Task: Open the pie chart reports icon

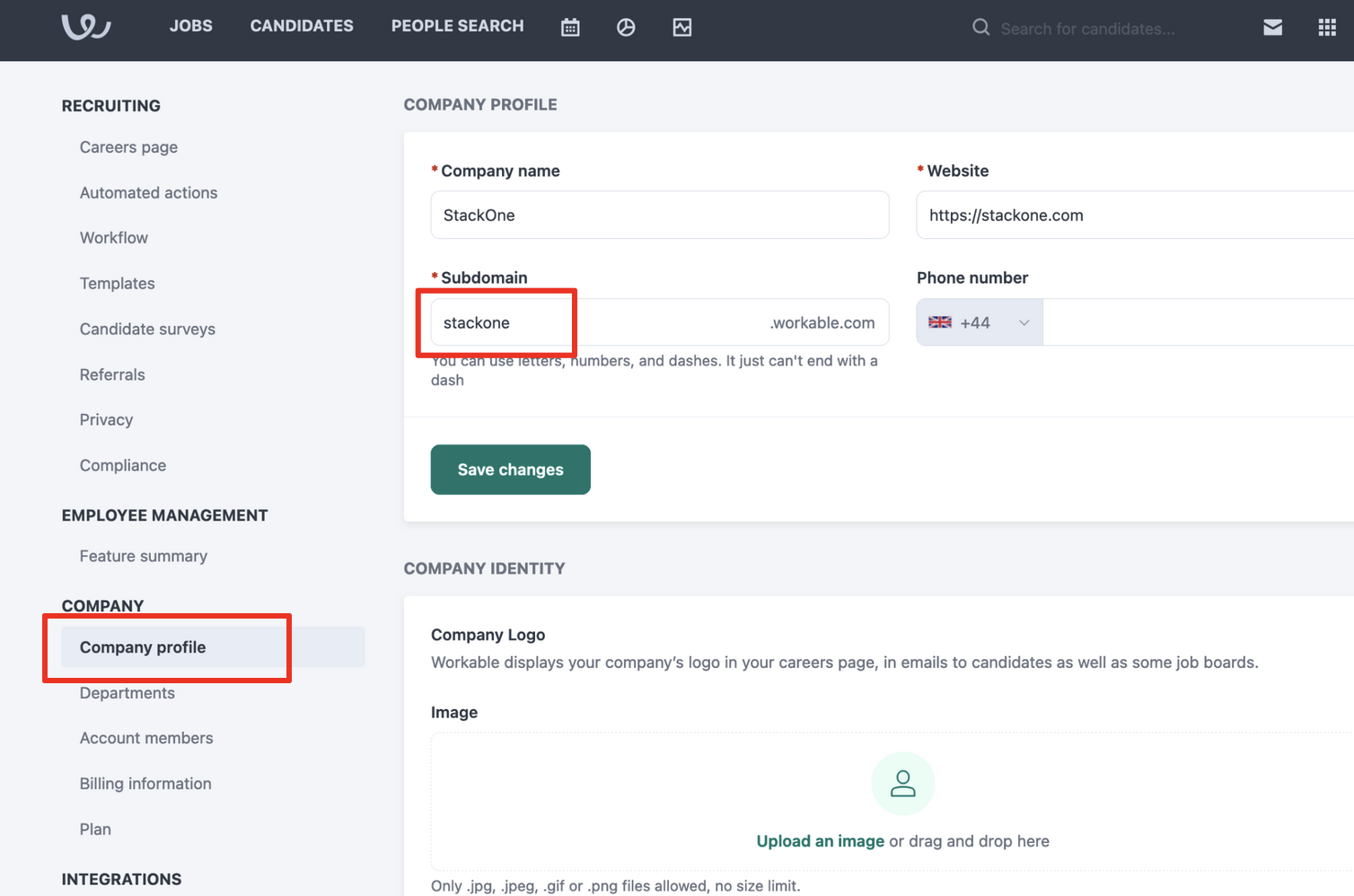Action: point(626,28)
